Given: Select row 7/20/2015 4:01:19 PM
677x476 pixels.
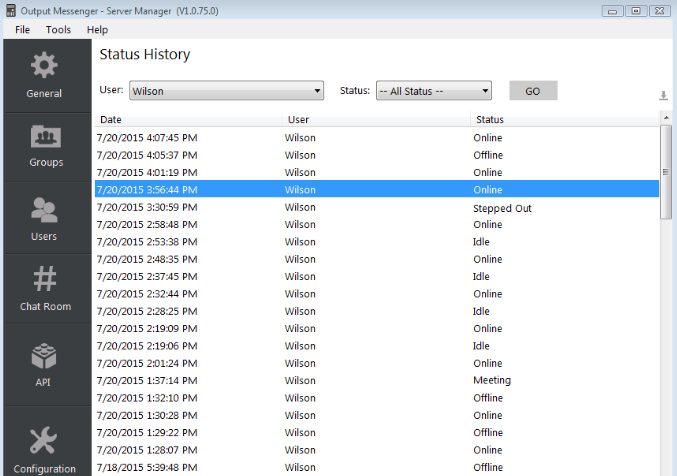Looking at the screenshot, I should tap(377, 172).
